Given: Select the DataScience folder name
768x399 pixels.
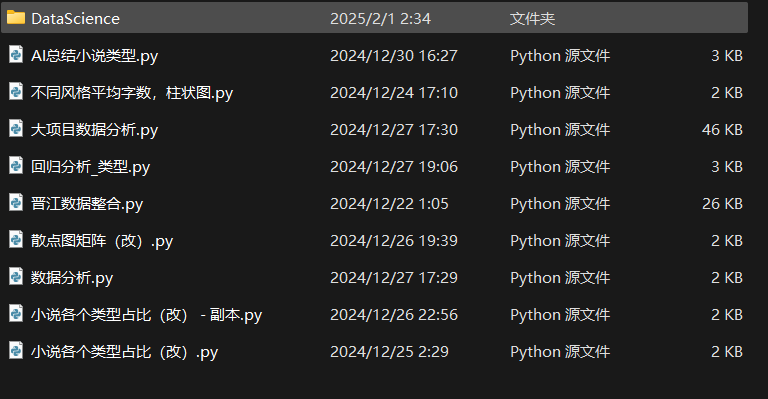Looking at the screenshot, I should pyautogui.click(x=75, y=19).
